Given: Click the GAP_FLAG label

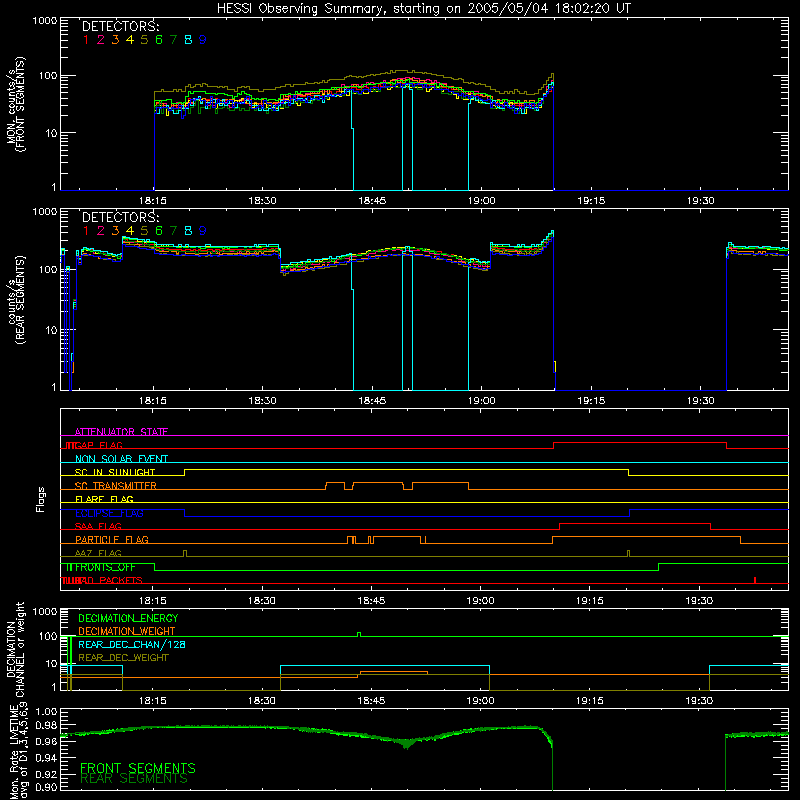Looking at the screenshot, I should pyautogui.click(x=98, y=445).
